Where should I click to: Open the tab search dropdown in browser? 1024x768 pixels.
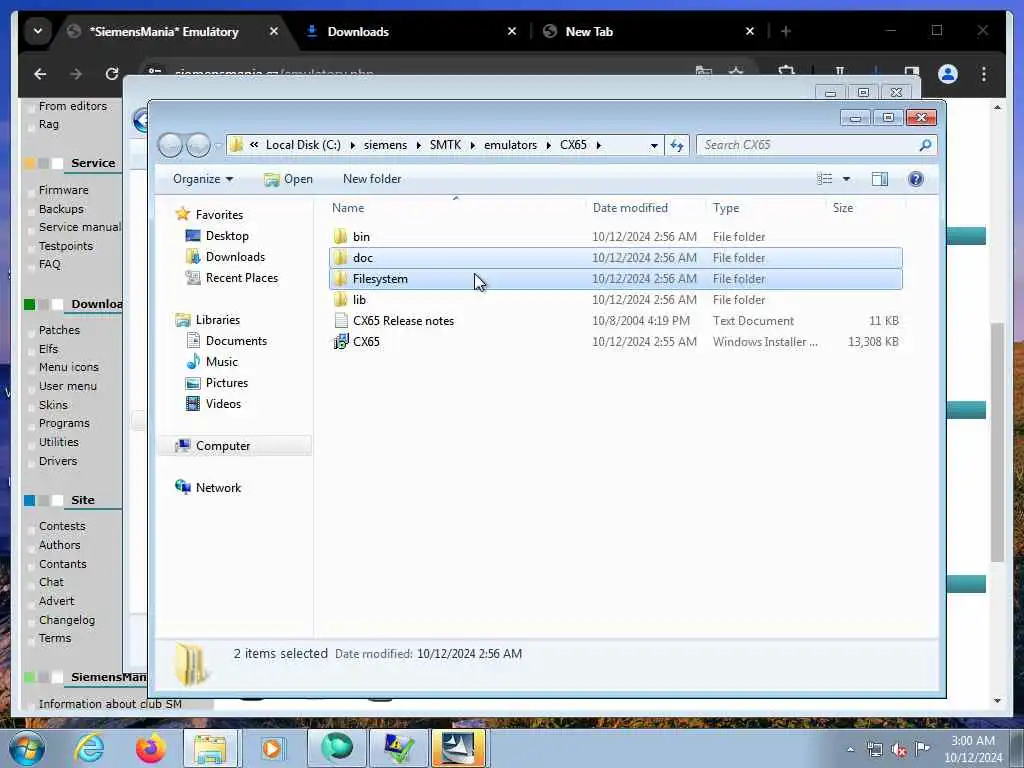[38, 31]
